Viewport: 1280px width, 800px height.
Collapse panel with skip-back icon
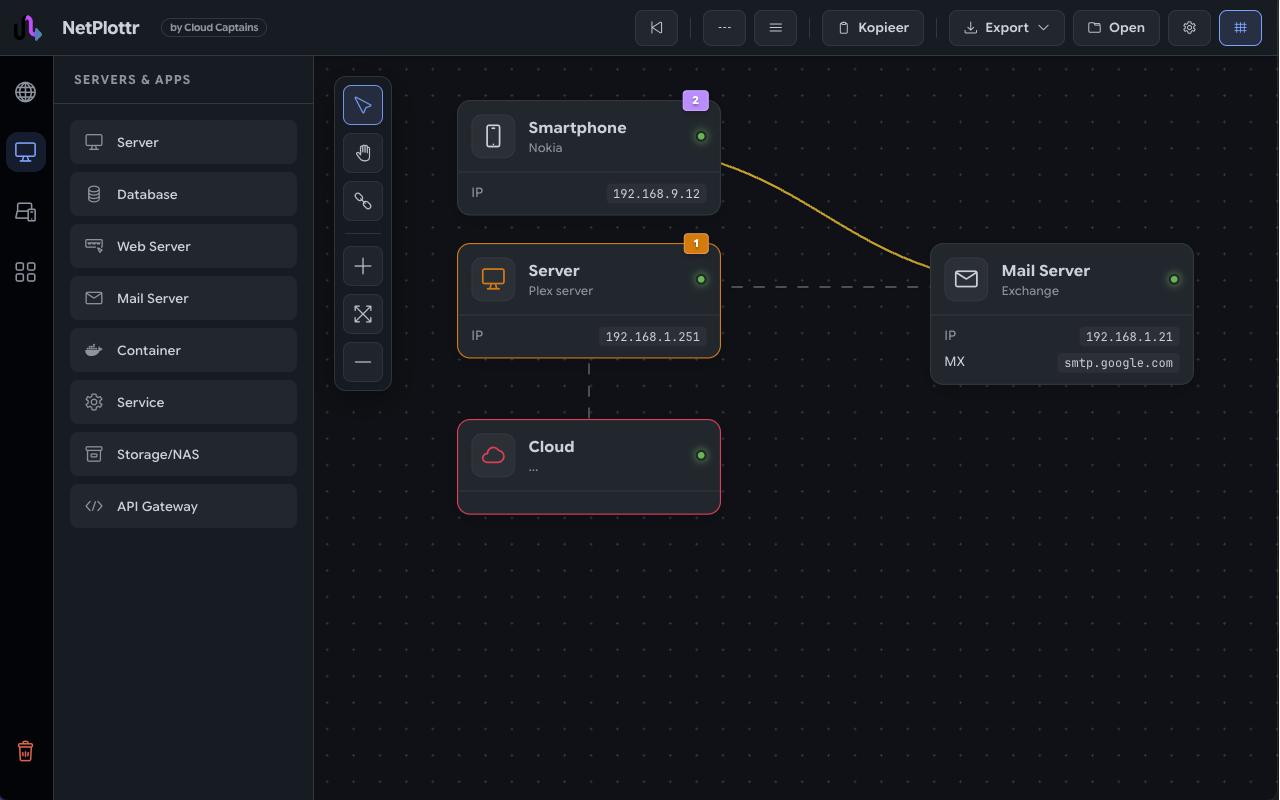(656, 28)
